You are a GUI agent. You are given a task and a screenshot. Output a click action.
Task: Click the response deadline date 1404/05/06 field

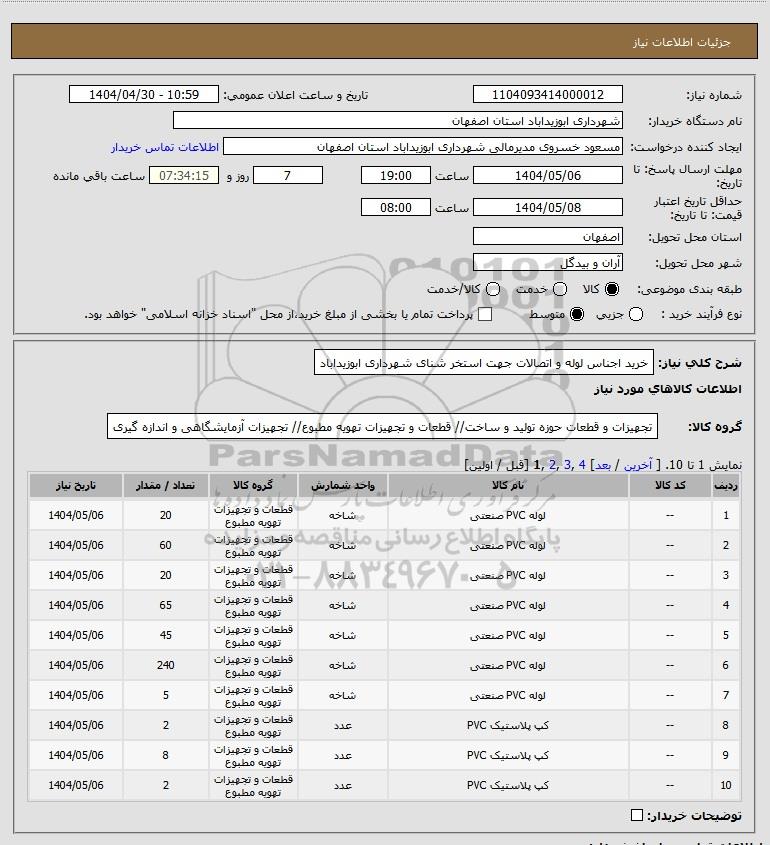coord(547,175)
